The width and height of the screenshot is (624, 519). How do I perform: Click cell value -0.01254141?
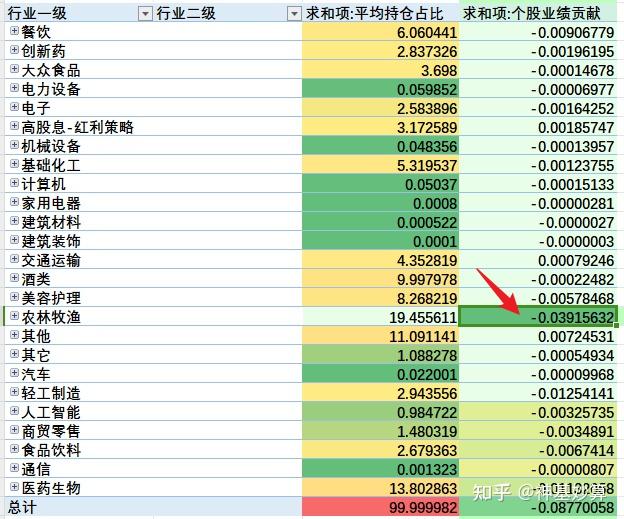[x=573, y=394]
